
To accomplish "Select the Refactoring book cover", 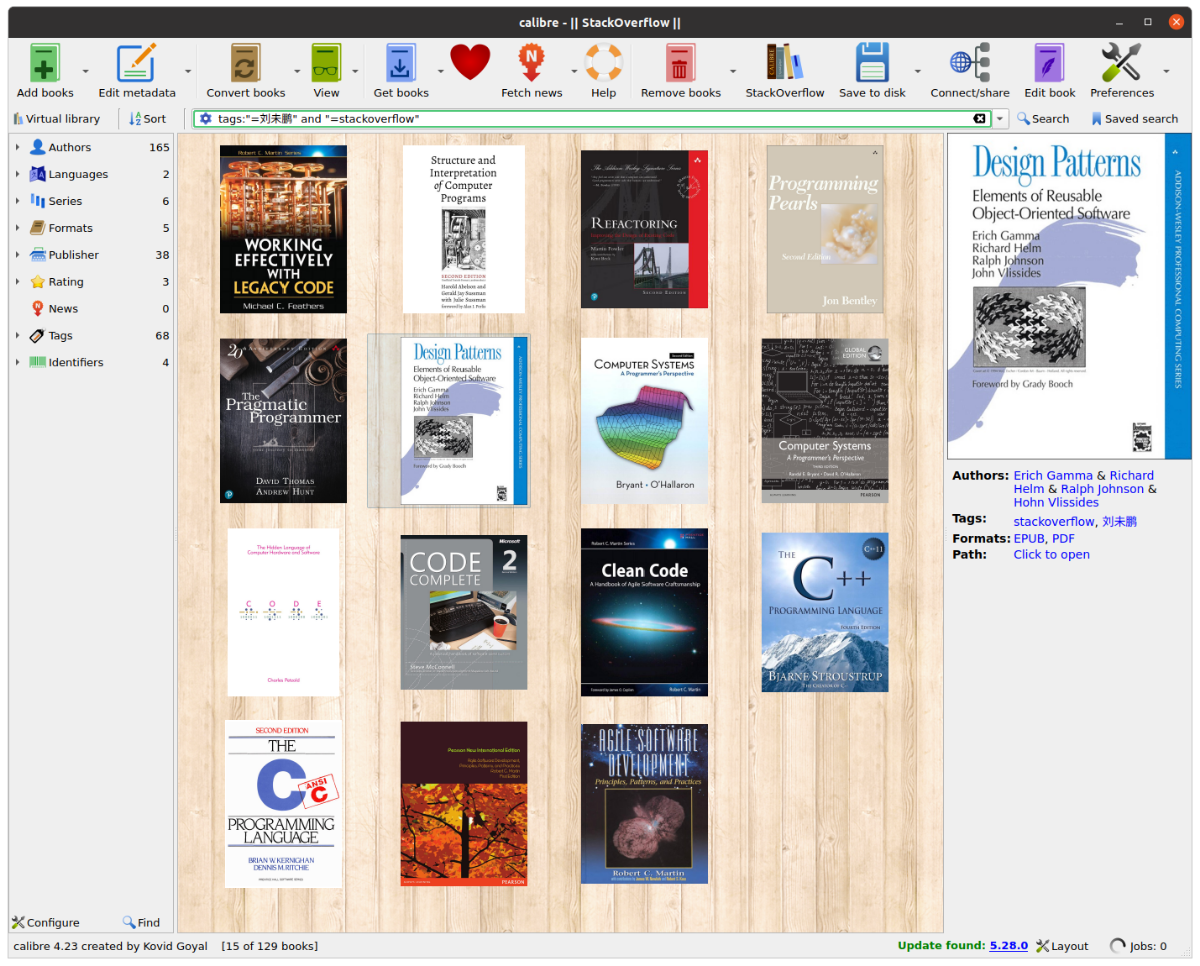I will [x=644, y=229].
